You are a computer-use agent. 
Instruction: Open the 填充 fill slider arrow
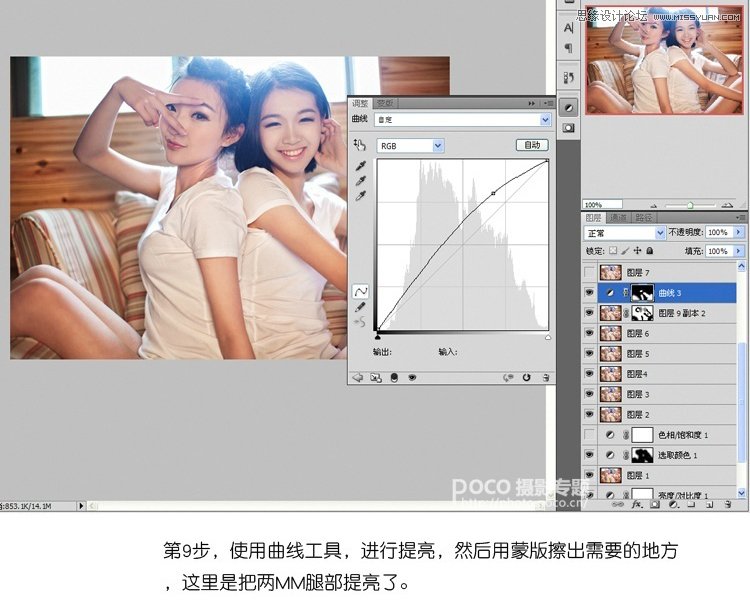pyautogui.click(x=739, y=251)
